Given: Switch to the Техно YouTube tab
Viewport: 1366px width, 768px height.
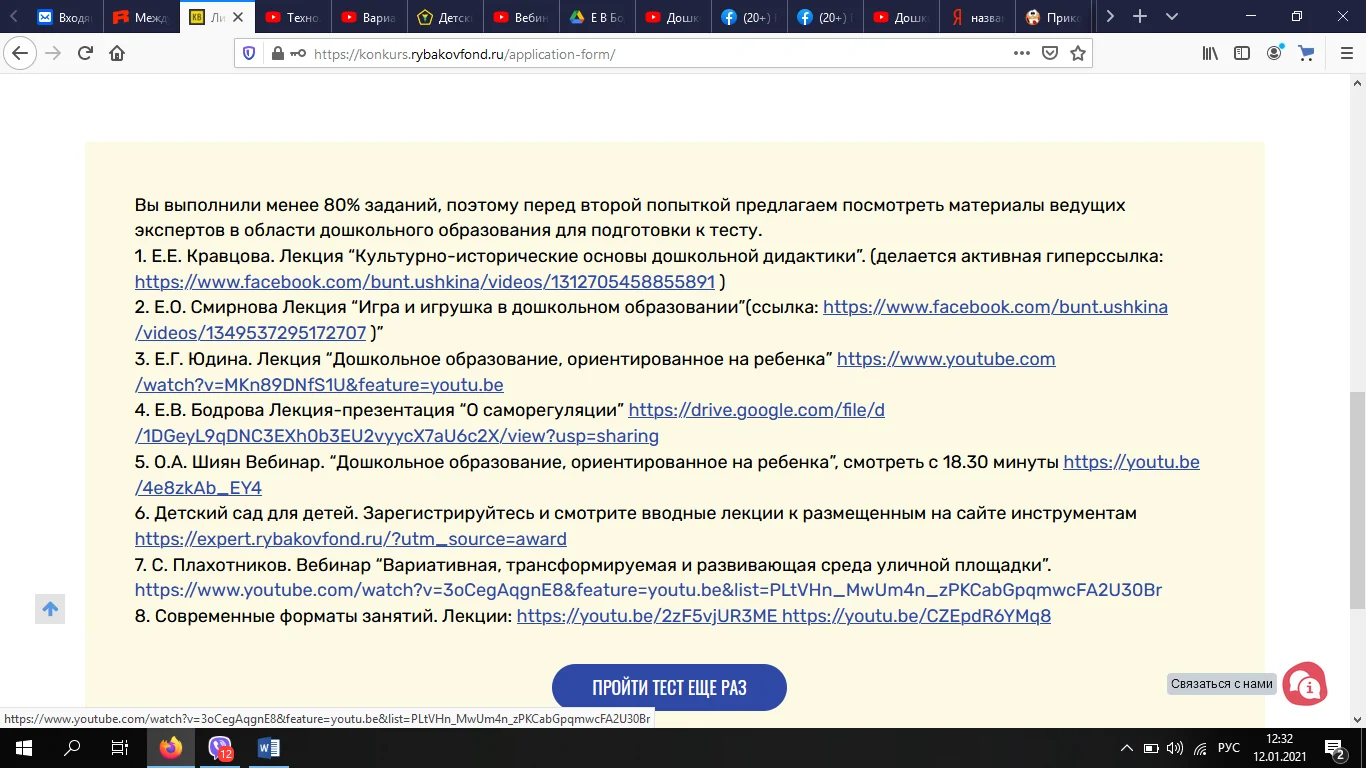Looking at the screenshot, I should (293, 17).
